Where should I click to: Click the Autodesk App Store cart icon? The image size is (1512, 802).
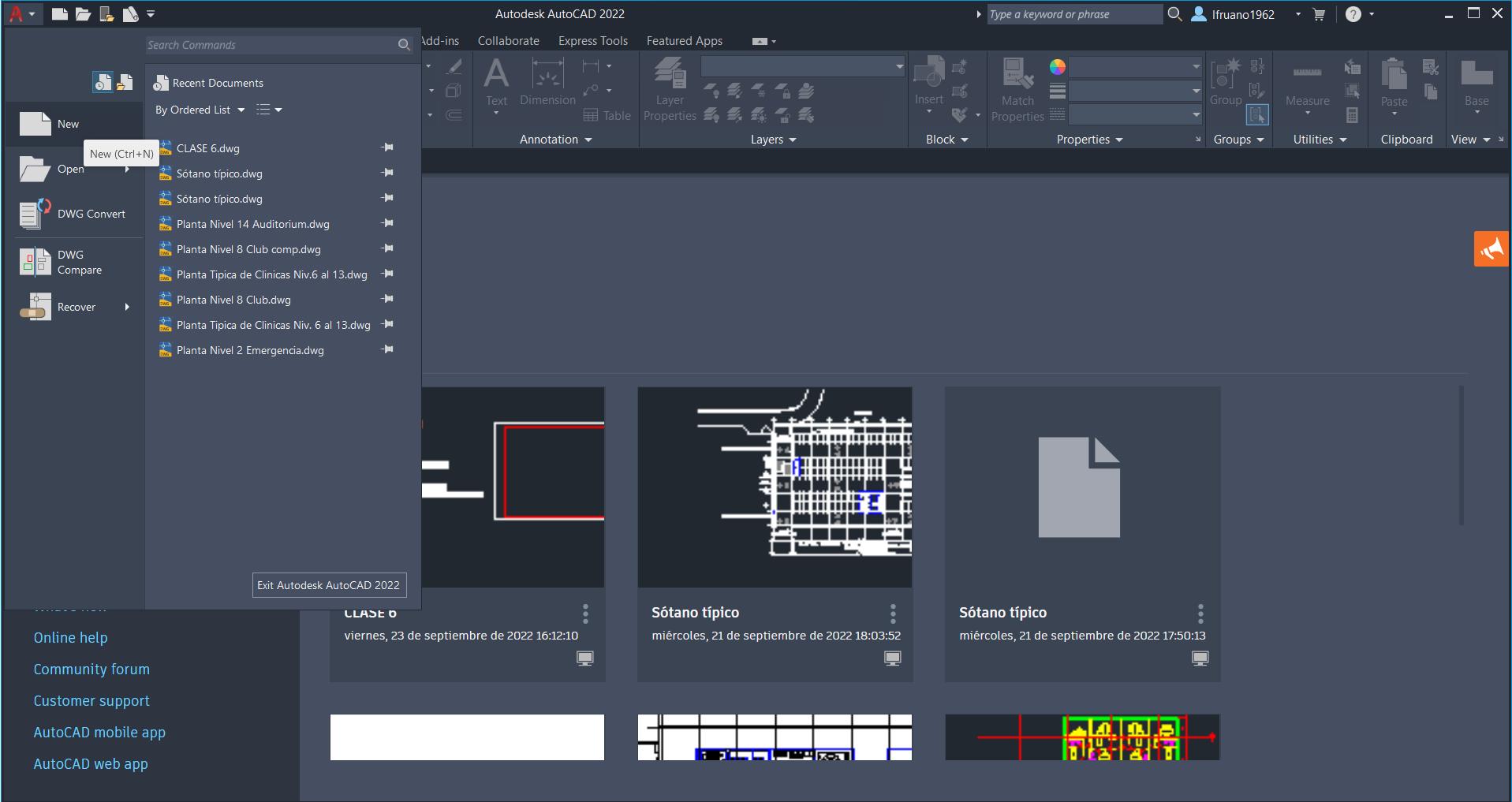tap(1319, 14)
